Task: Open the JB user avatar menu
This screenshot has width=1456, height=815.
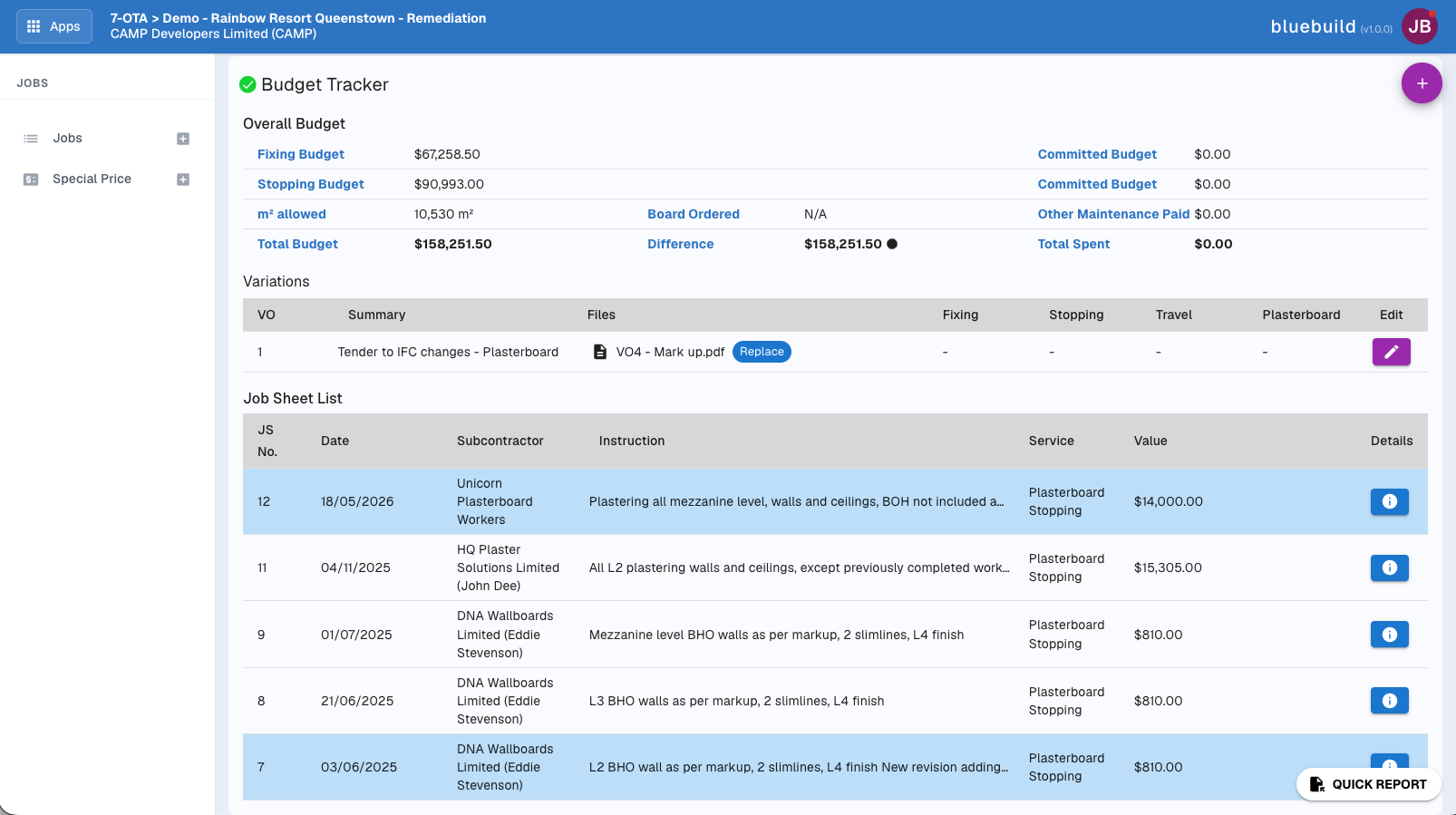Action: 1420,26
